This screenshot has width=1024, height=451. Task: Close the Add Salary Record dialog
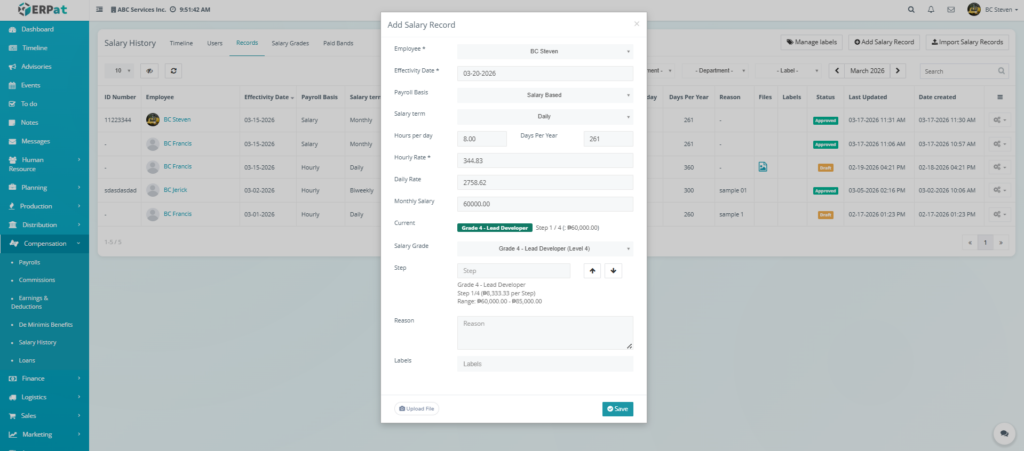tap(636, 23)
